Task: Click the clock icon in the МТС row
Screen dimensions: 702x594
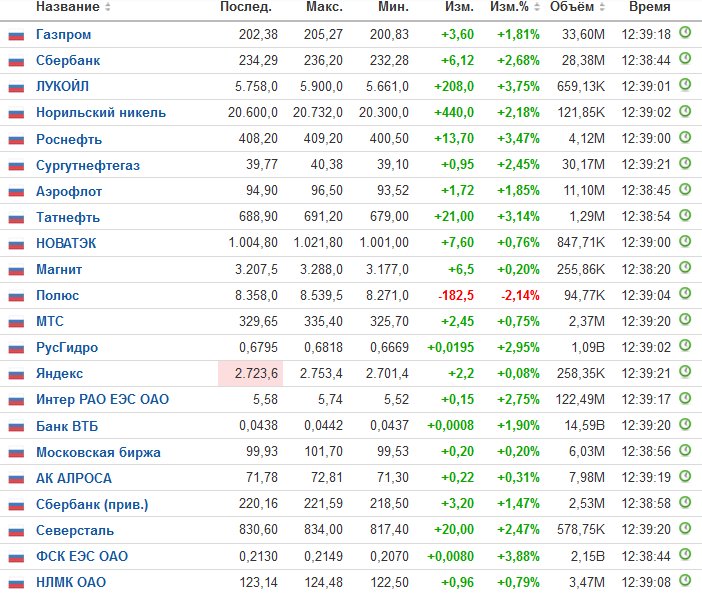Action: coord(685,319)
